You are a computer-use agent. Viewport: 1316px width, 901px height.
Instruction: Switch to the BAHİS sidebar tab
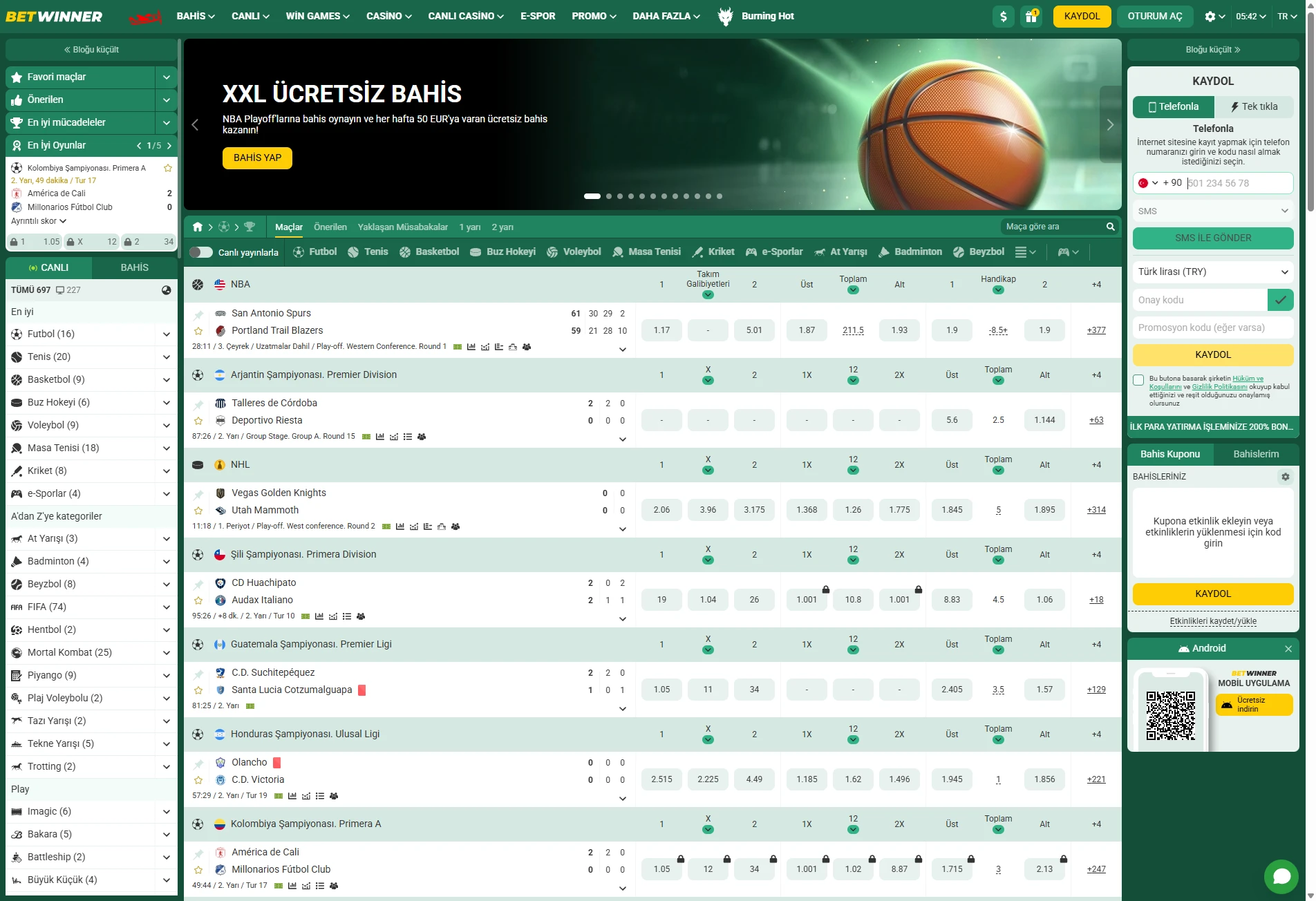[x=135, y=267]
